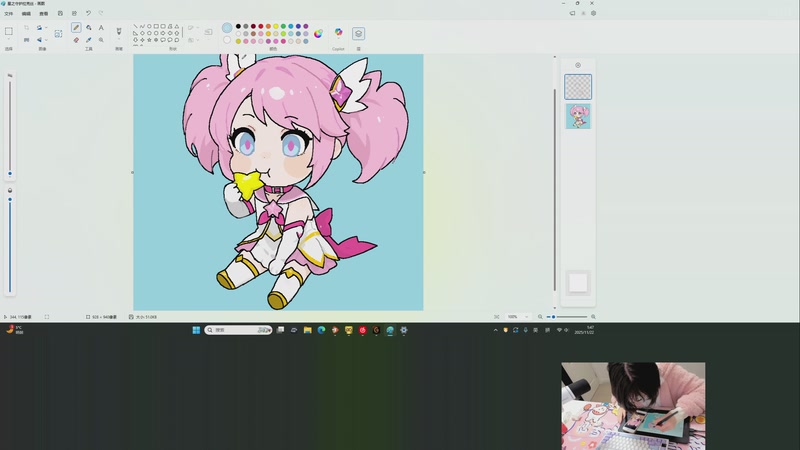Viewport: 800px width, 450px height.
Task: Select the five-point star shape
Action: [149, 40]
